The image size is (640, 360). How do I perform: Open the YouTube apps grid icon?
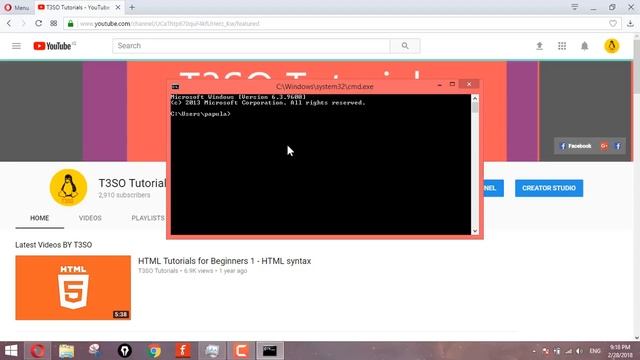click(562, 46)
